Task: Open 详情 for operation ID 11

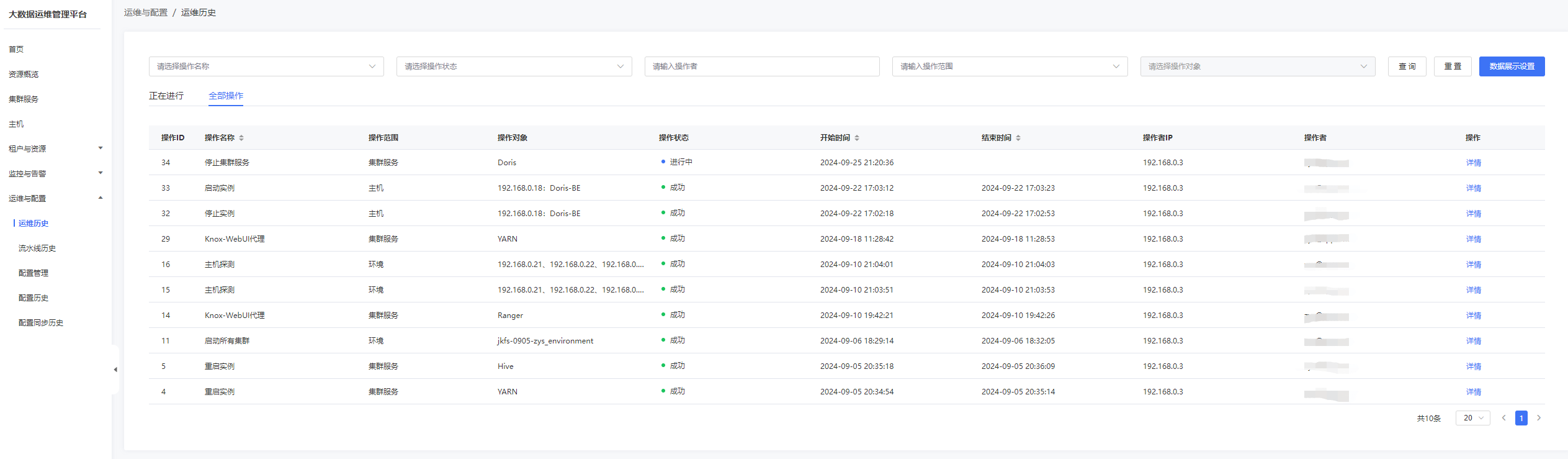Action: click(1474, 341)
